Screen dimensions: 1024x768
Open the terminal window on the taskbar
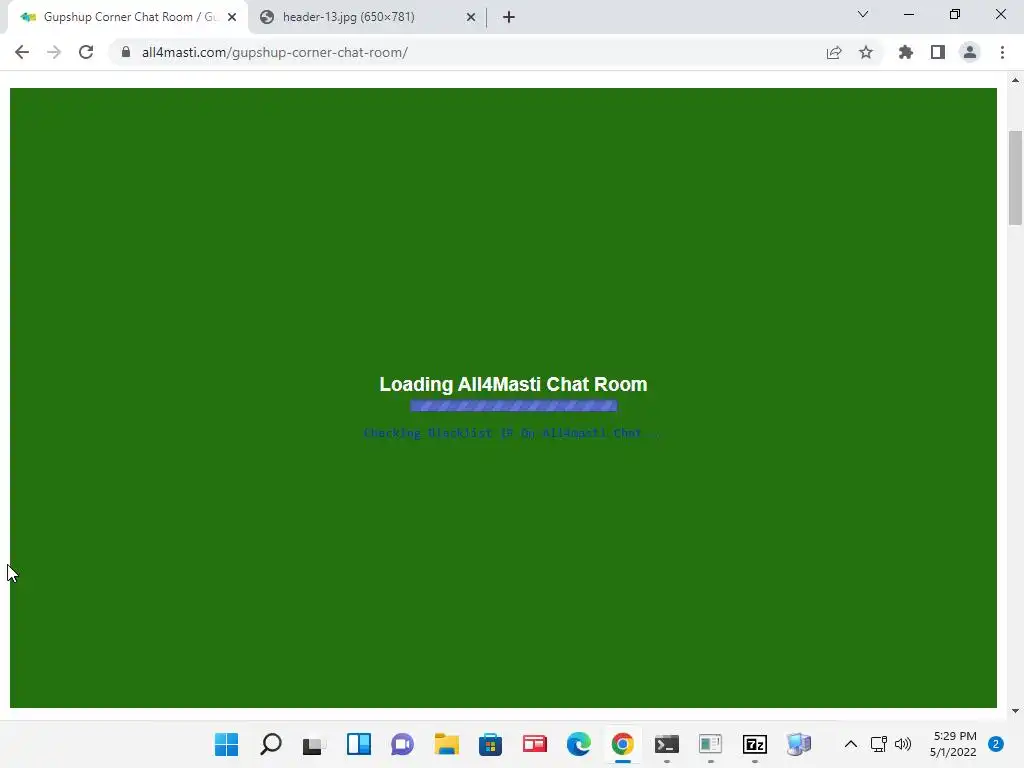click(667, 744)
